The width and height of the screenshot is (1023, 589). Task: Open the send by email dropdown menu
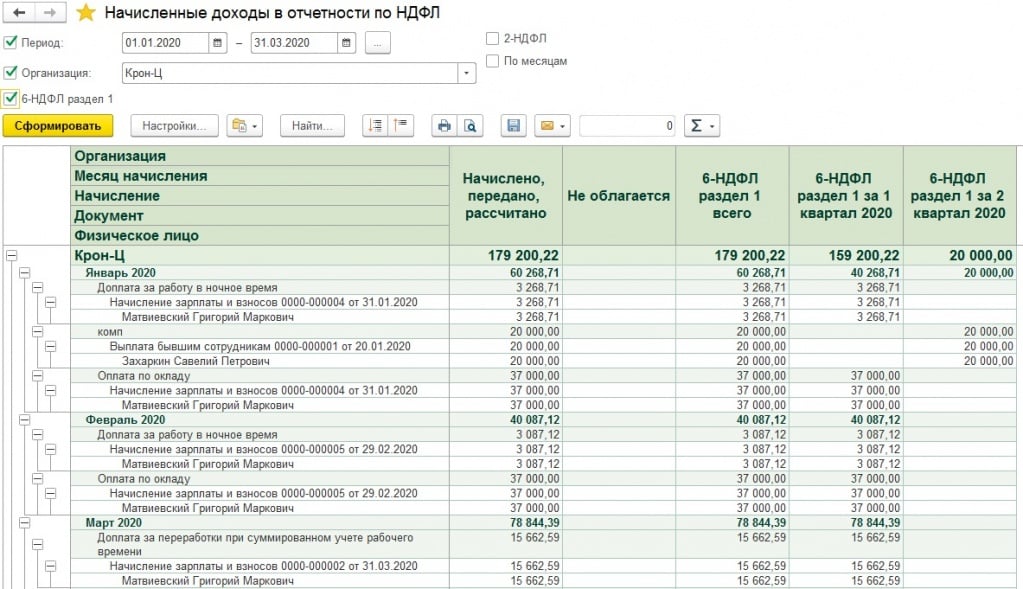click(552, 126)
